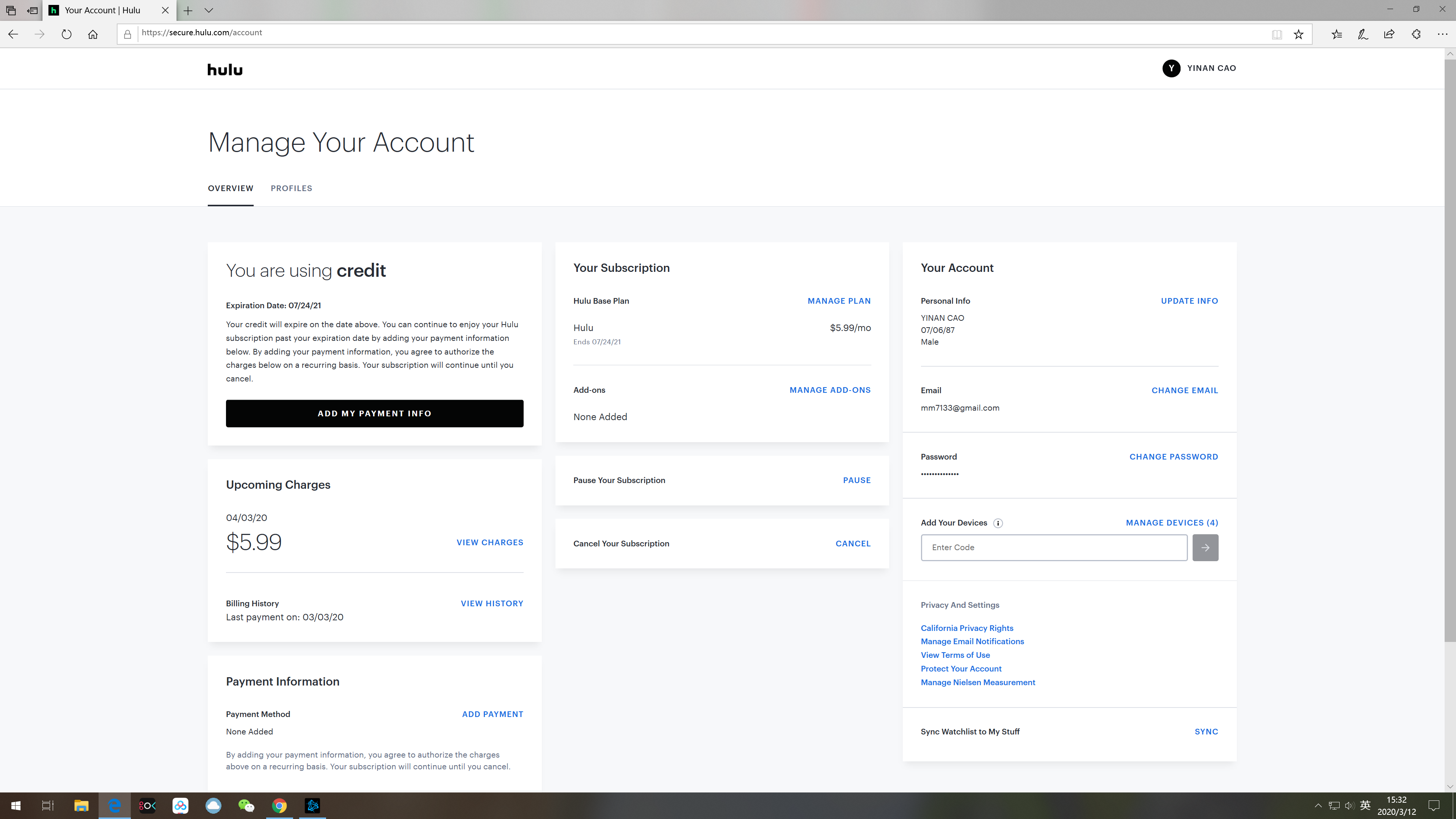The width and height of the screenshot is (1456, 819).
Task: Select the Overview tab
Action: (230, 188)
